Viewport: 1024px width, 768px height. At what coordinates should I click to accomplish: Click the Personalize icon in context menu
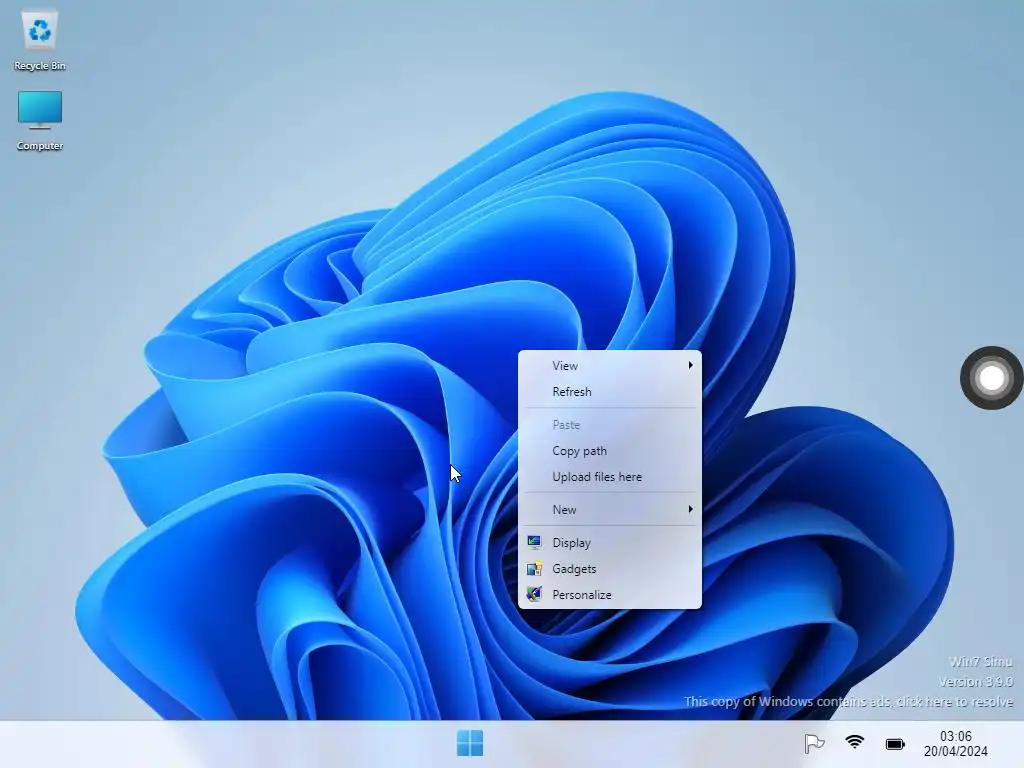[534, 594]
